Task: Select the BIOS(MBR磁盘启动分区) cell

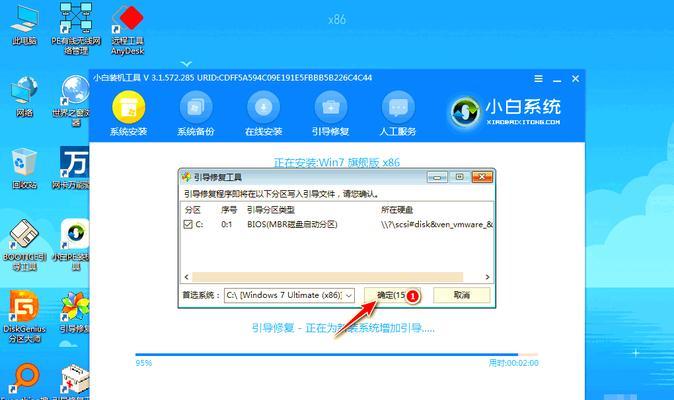Action: (x=292, y=224)
